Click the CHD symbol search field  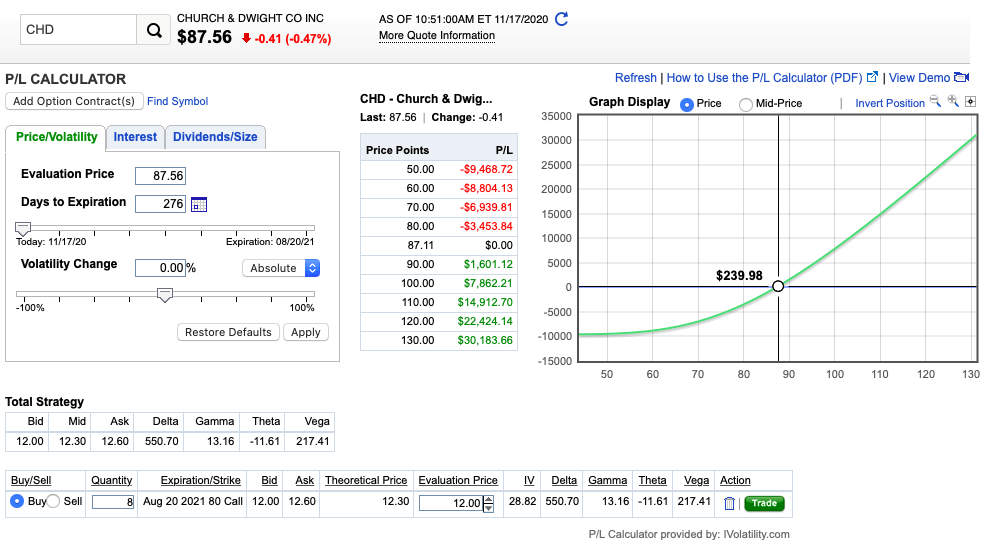(78, 30)
